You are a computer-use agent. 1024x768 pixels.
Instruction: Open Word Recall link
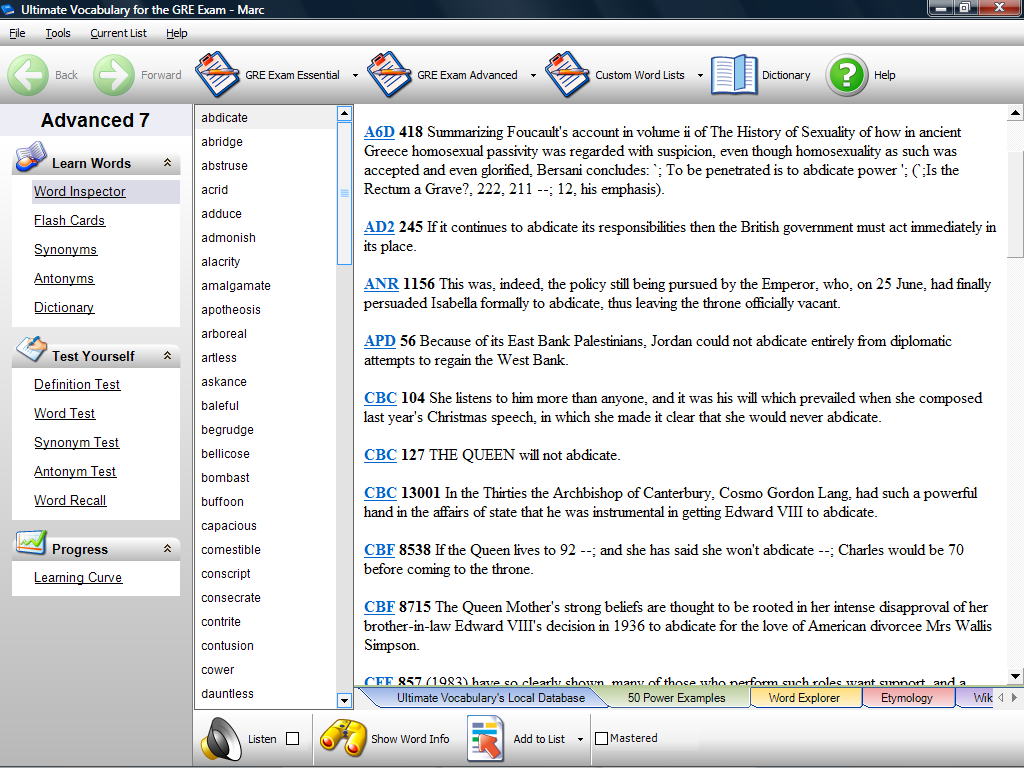[70, 500]
